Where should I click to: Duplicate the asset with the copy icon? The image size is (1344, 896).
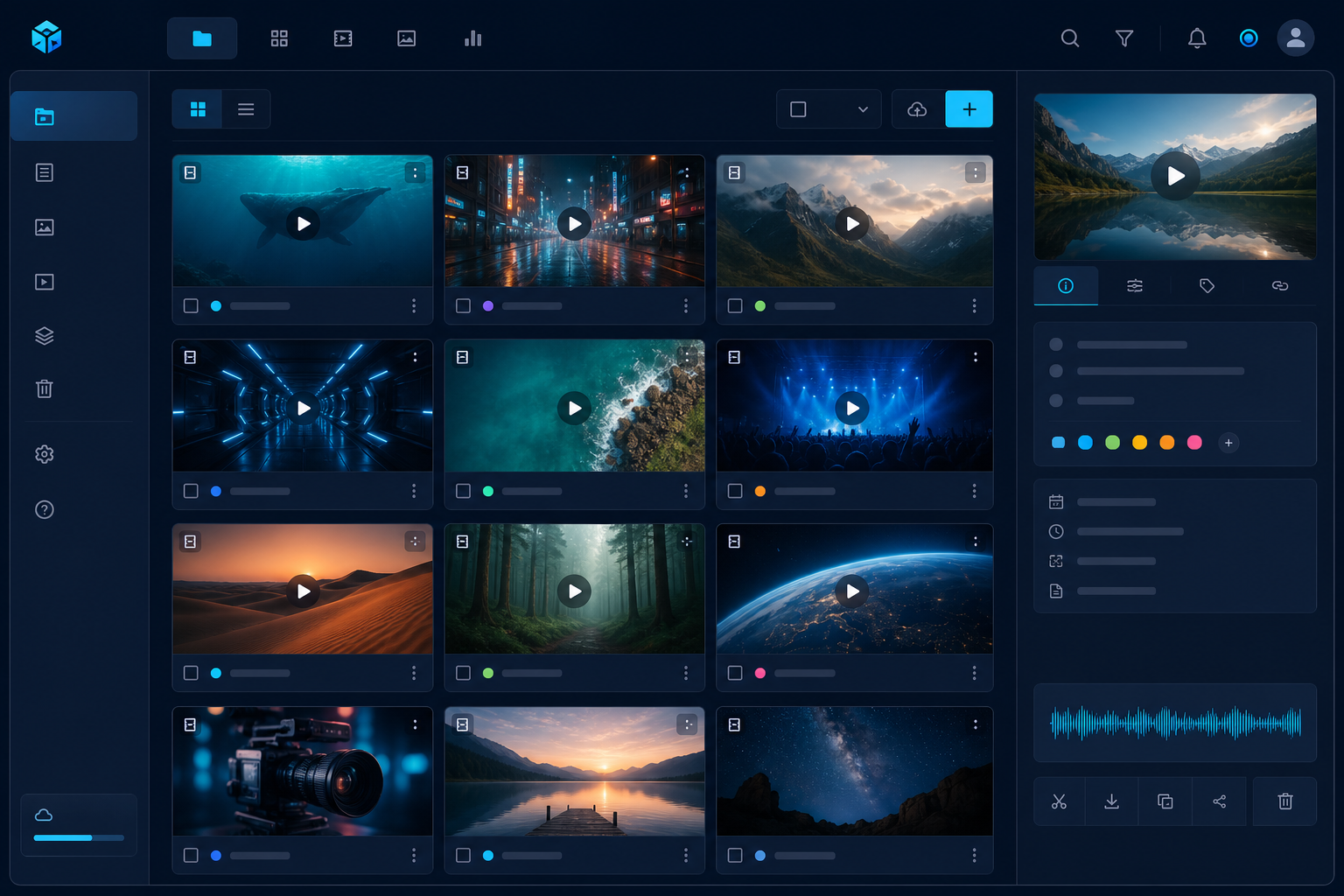(1165, 801)
